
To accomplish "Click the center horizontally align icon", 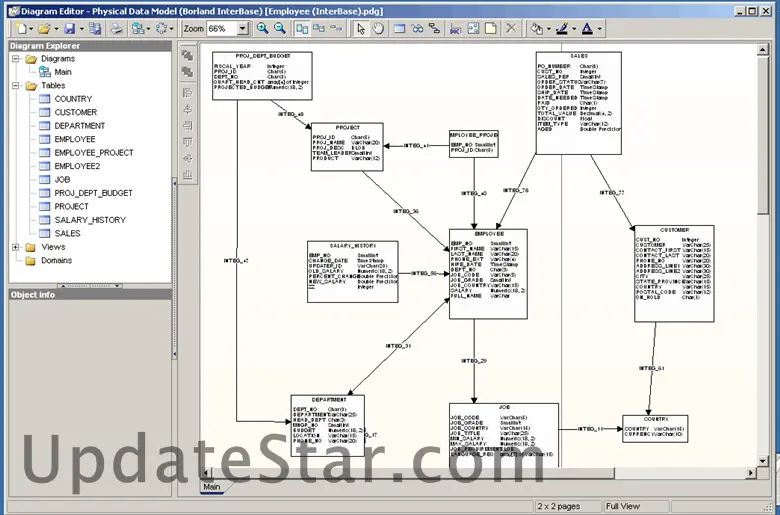I will tap(188, 109).
